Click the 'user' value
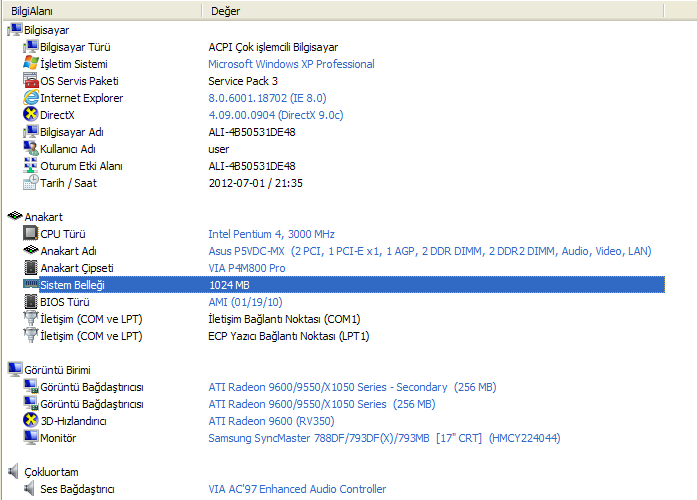697x500 pixels. pyautogui.click(x=219, y=149)
